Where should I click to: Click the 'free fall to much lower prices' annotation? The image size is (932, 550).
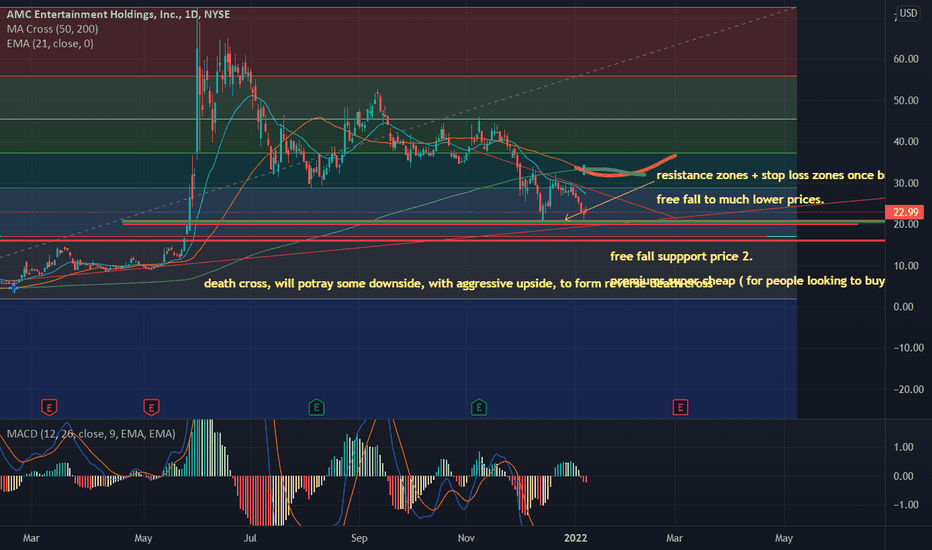(740, 199)
